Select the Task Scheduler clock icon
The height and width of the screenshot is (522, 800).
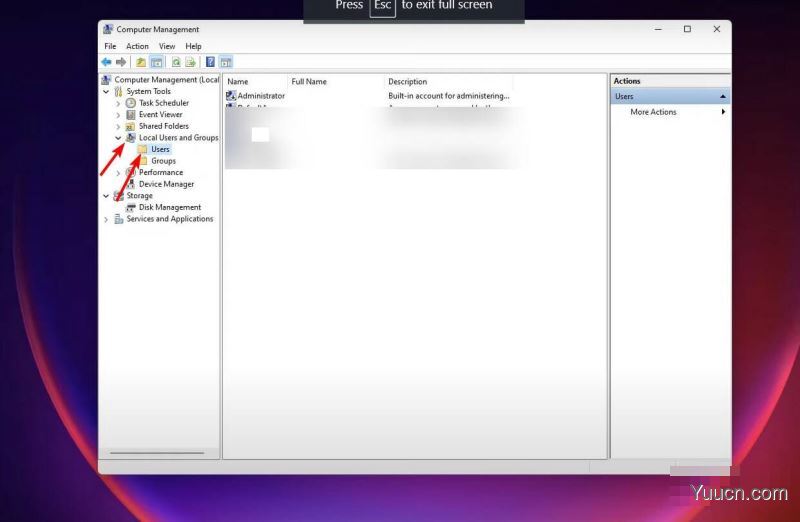pos(131,103)
